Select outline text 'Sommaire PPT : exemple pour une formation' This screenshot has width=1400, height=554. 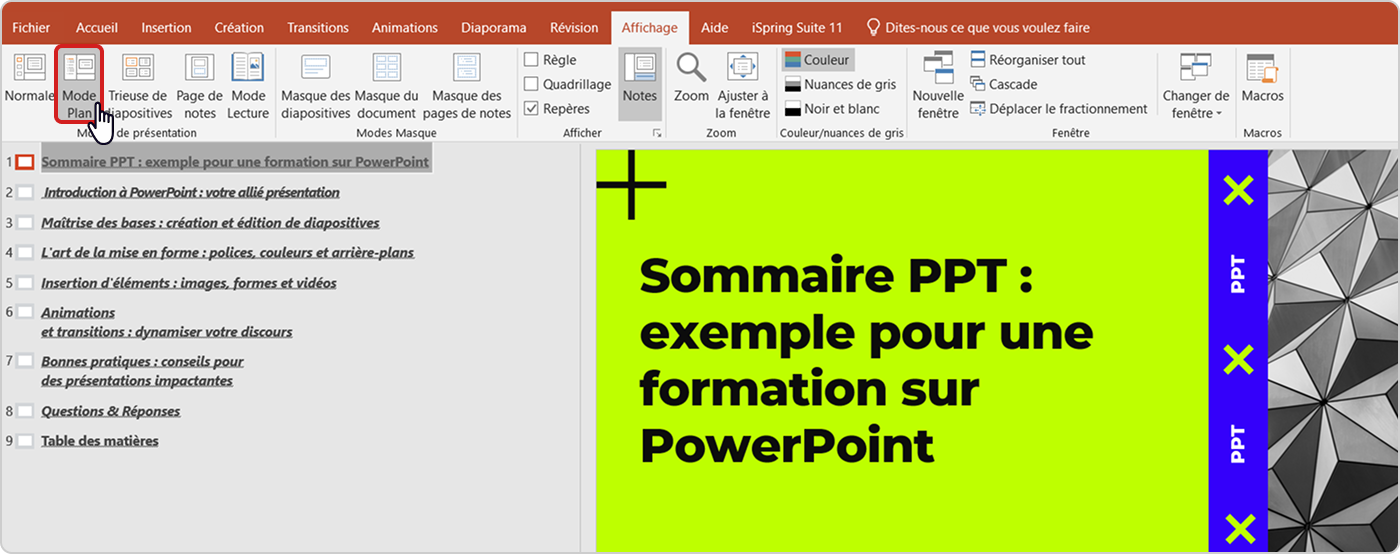(x=185, y=161)
